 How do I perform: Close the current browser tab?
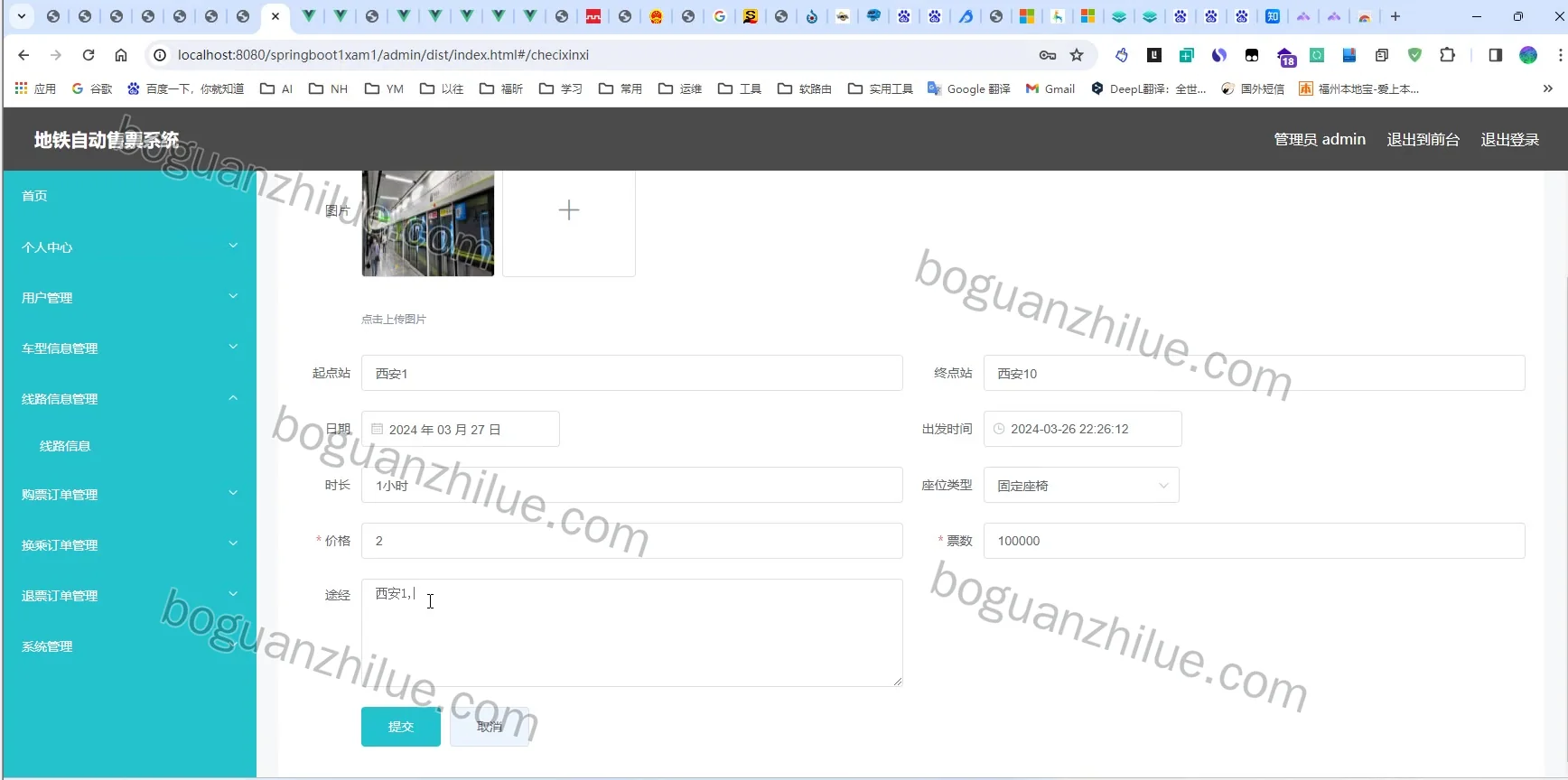pos(275,16)
